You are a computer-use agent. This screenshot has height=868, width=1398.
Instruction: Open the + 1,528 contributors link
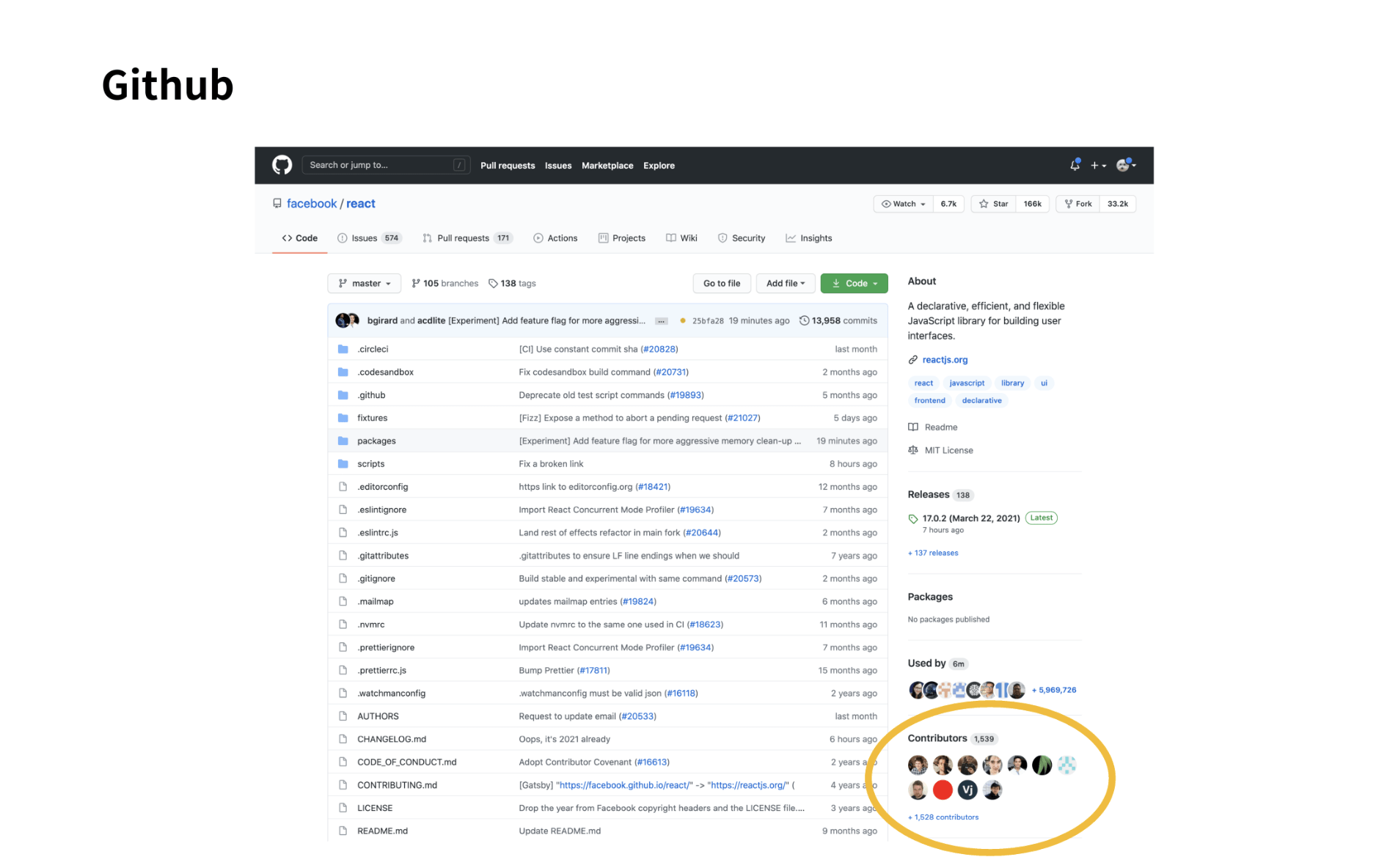943,817
